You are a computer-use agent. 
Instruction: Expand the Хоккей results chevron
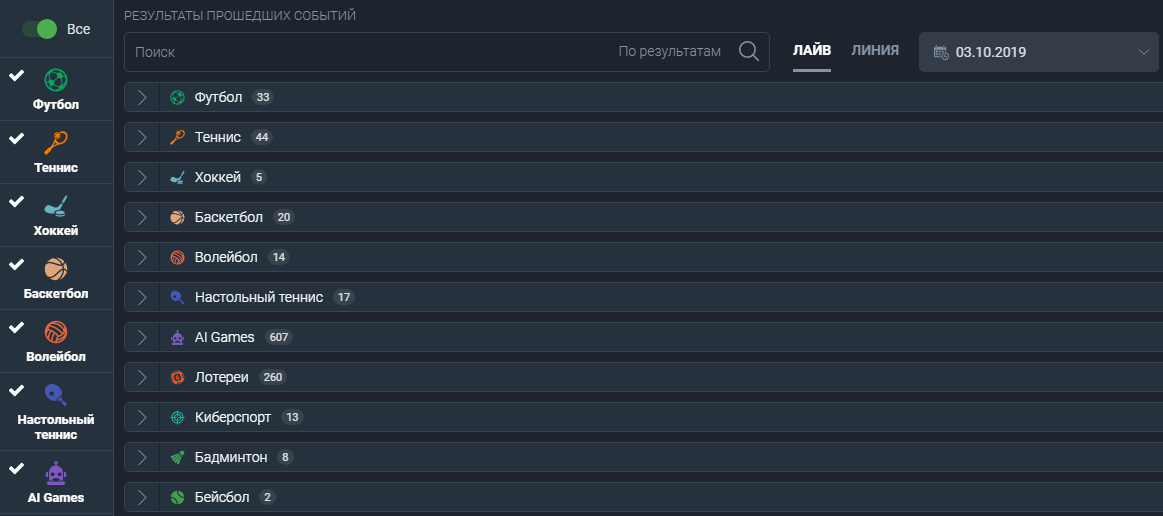tap(142, 177)
